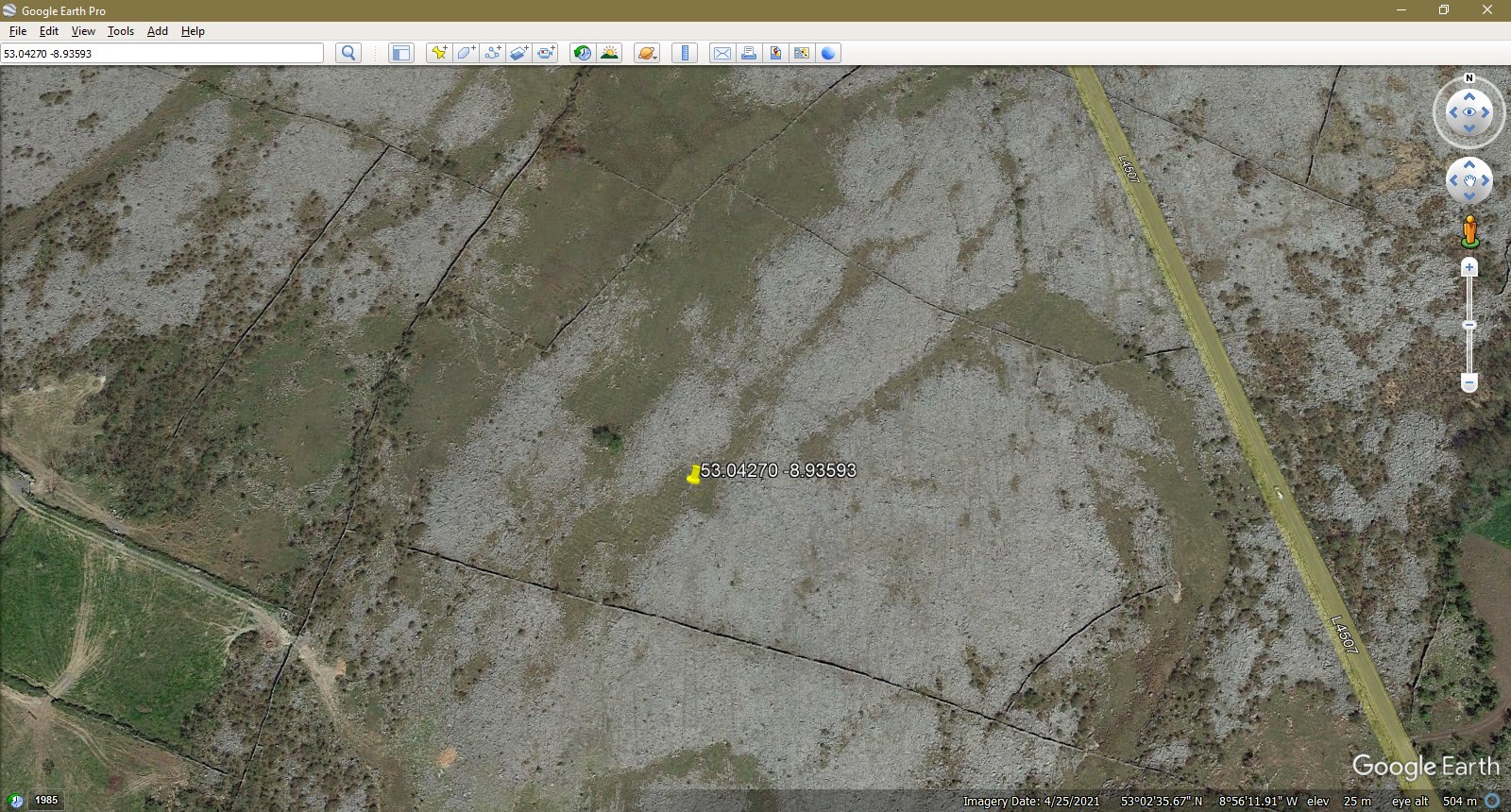Open the View menu
Image resolution: width=1511 pixels, height=812 pixels.
pyautogui.click(x=83, y=31)
